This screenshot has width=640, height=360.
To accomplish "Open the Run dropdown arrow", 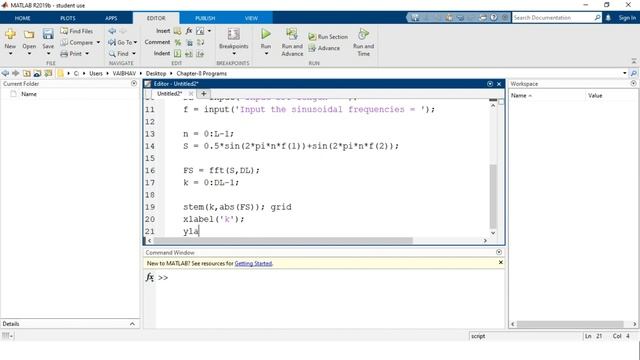I will pyautogui.click(x=266, y=53).
